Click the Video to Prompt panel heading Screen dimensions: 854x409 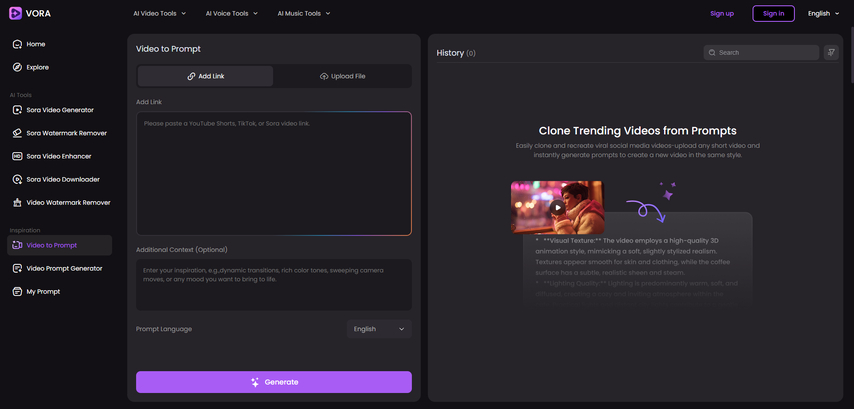tap(168, 49)
